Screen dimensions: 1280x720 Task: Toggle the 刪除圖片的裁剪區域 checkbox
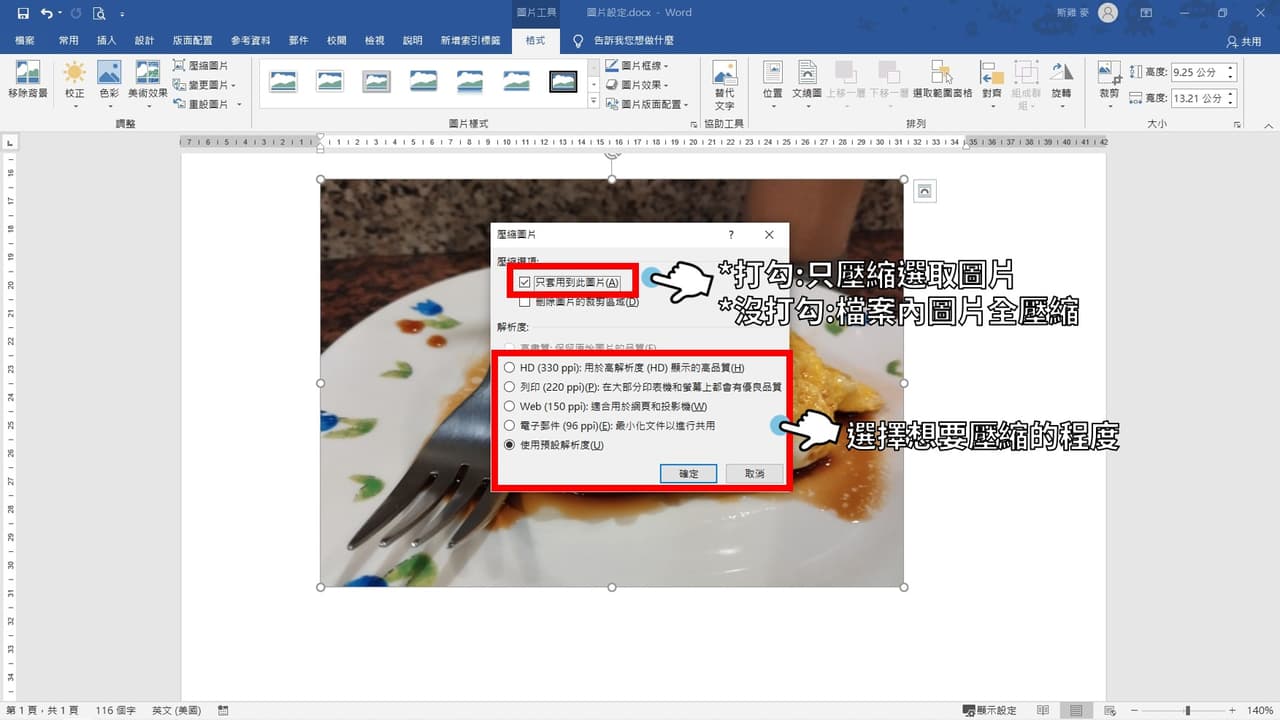coord(525,302)
